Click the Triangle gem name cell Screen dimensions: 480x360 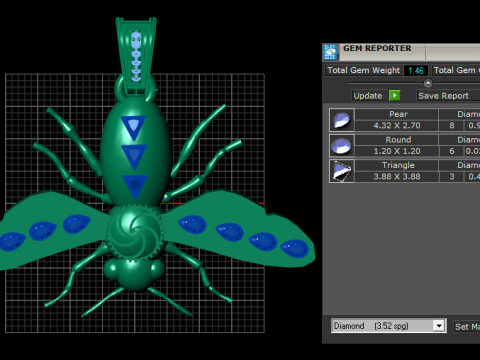(397, 165)
